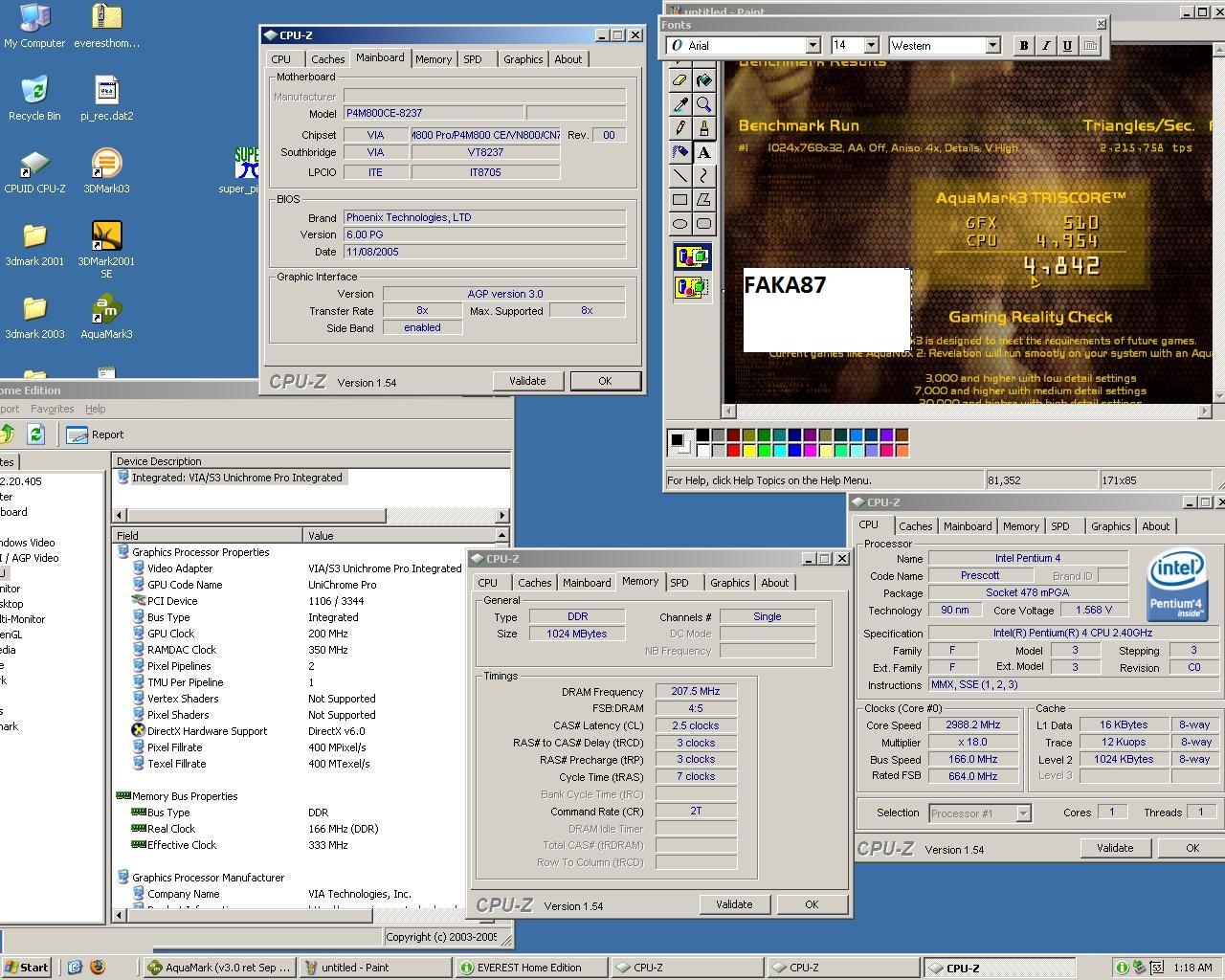1225x980 pixels.
Task: Select the Curve tool in Paint
Action: pos(704,176)
